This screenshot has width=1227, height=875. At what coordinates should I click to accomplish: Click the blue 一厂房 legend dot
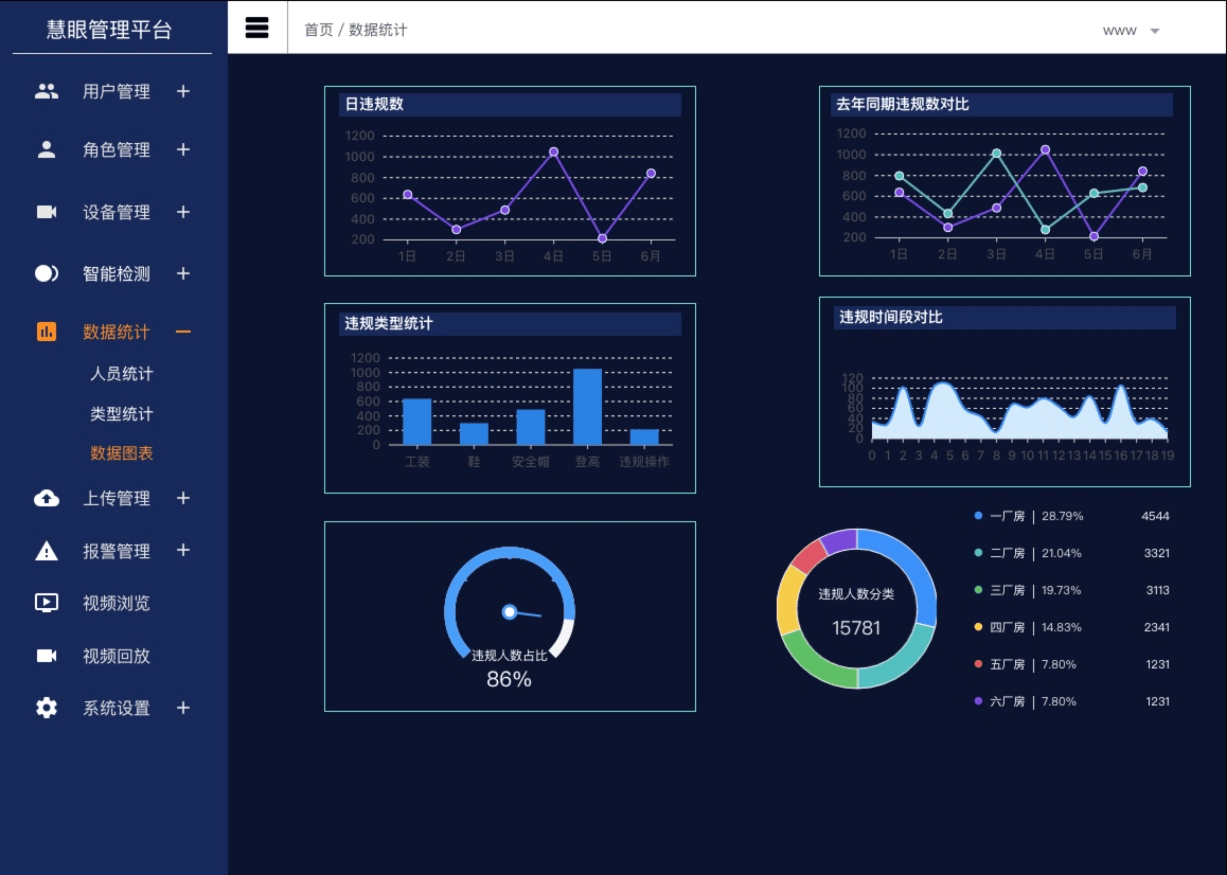click(978, 516)
